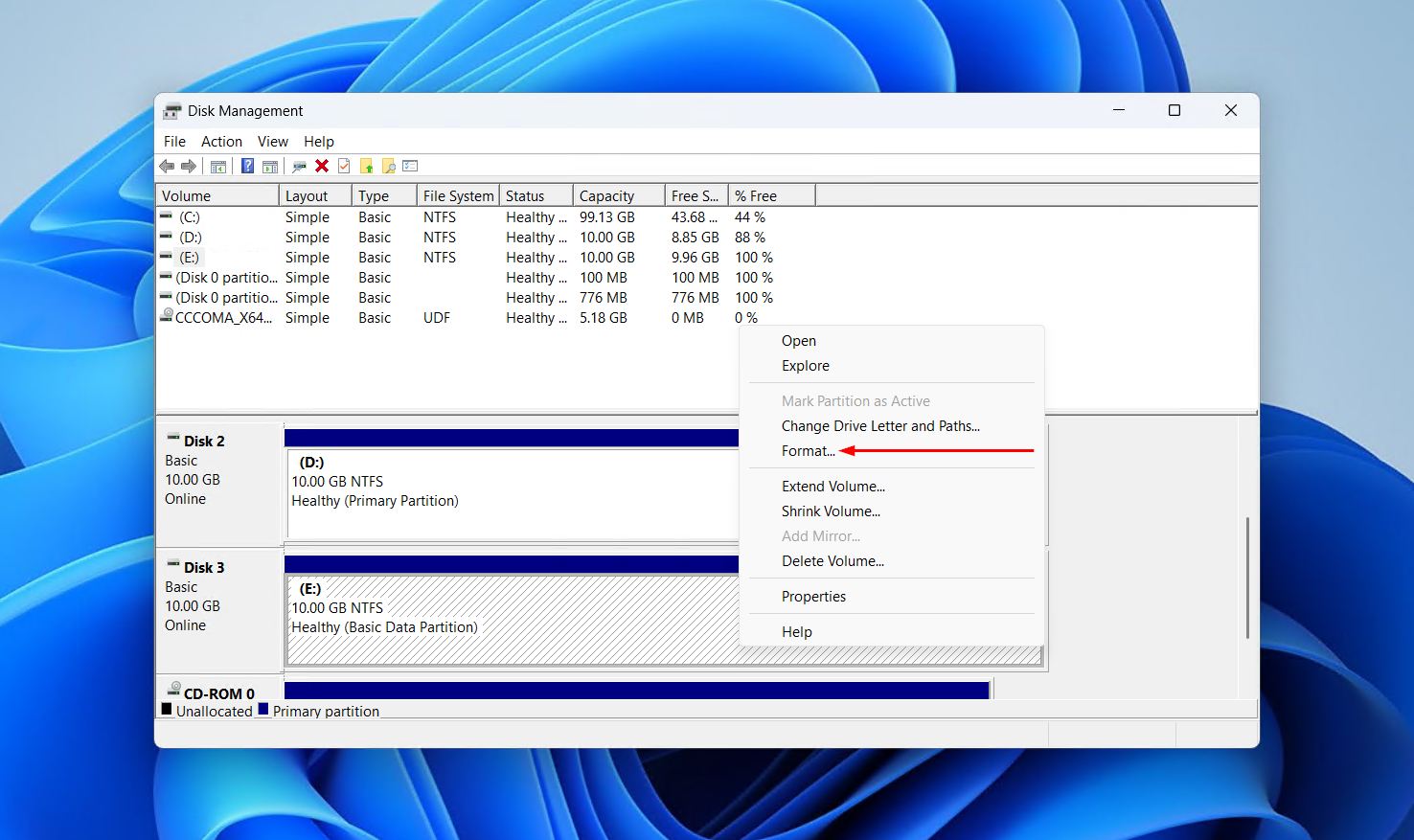Choose Open from the context menu
The width and height of the screenshot is (1414, 840).
click(x=891, y=341)
